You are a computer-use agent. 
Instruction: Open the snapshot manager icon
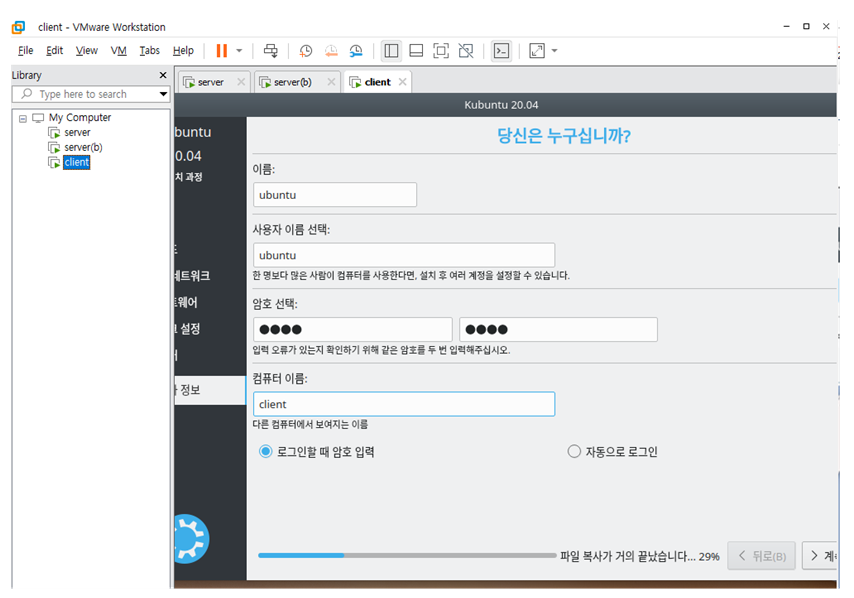coord(356,51)
